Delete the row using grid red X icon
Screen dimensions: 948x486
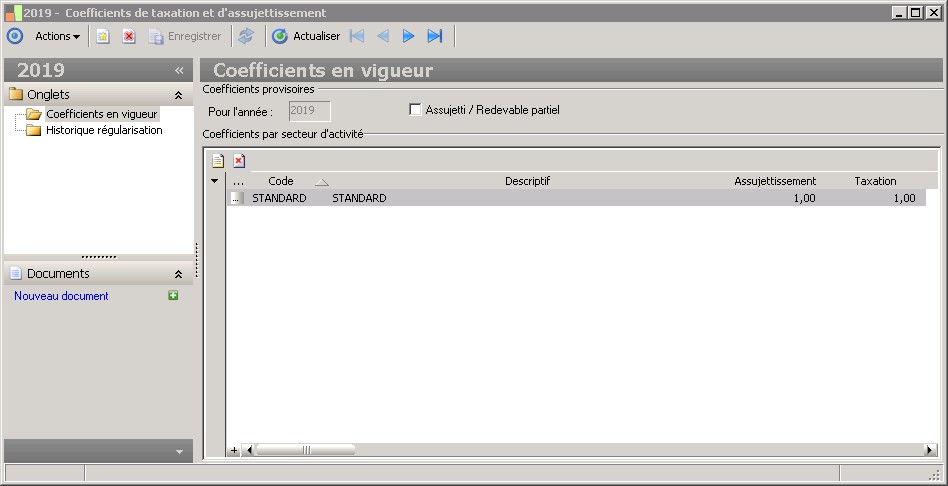click(x=239, y=161)
